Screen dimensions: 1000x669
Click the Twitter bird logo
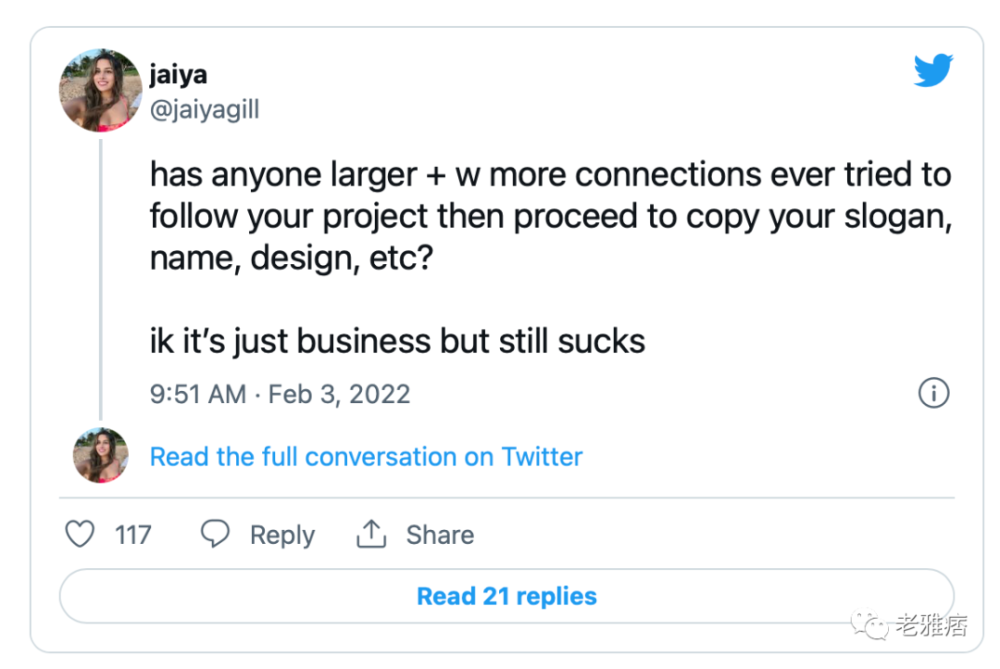[x=933, y=71]
